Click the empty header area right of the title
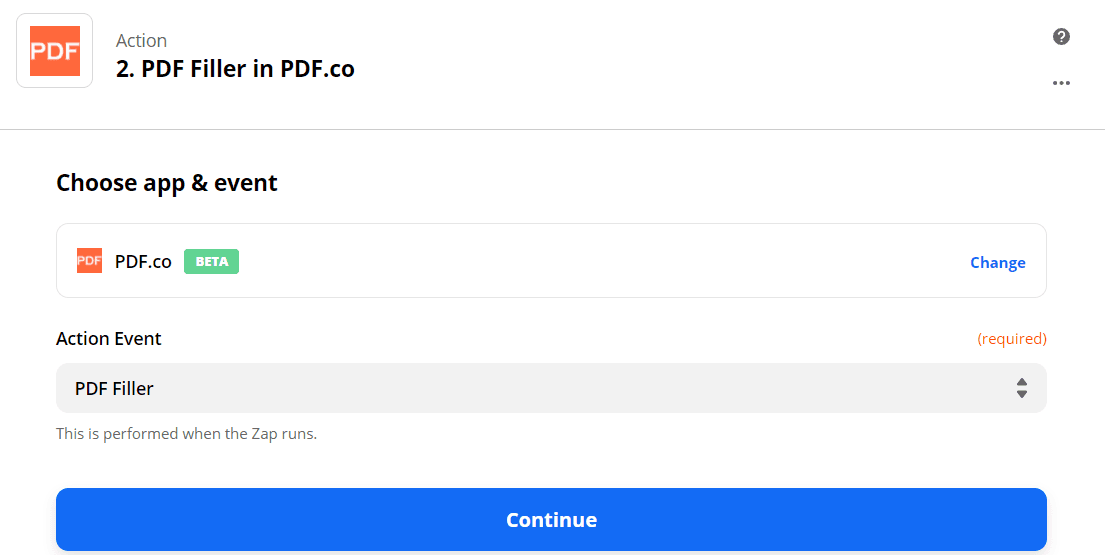This screenshot has height=555, width=1105. 700,60
